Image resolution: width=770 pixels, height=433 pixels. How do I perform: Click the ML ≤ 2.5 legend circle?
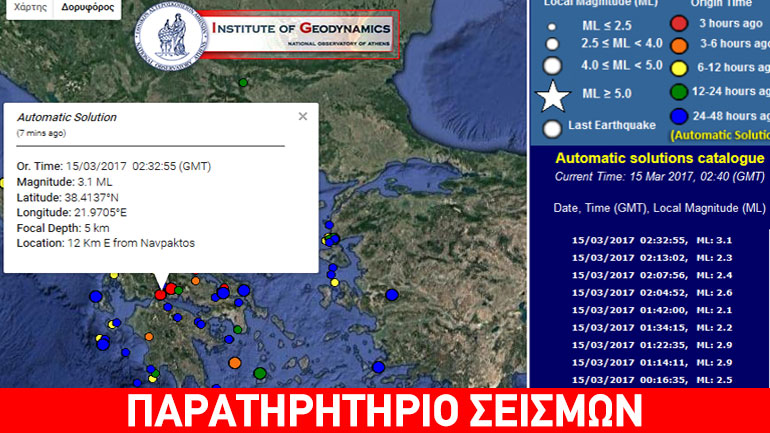552,27
